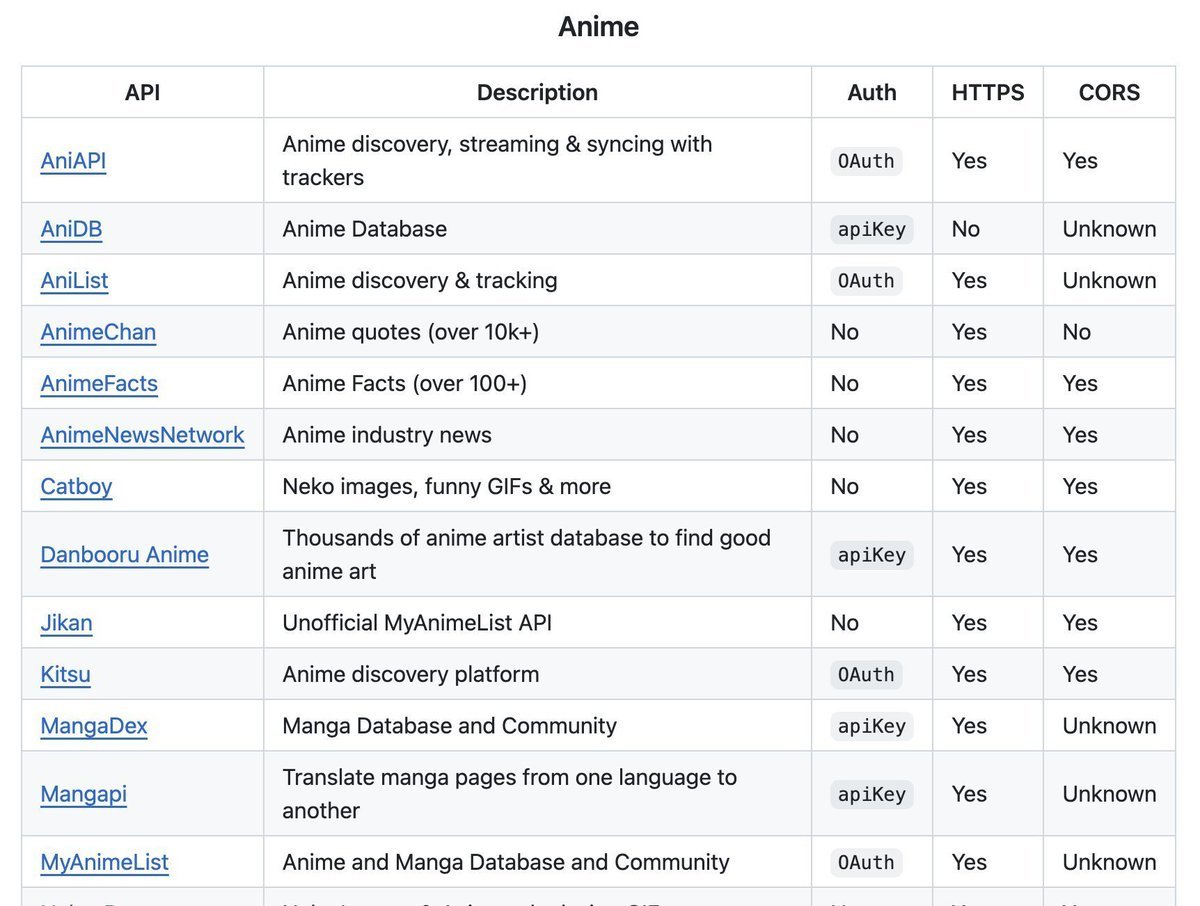Click CORS 'Yes' in Danbooru Anime row
Screen dimensions: 1200x906
tap(1080, 555)
